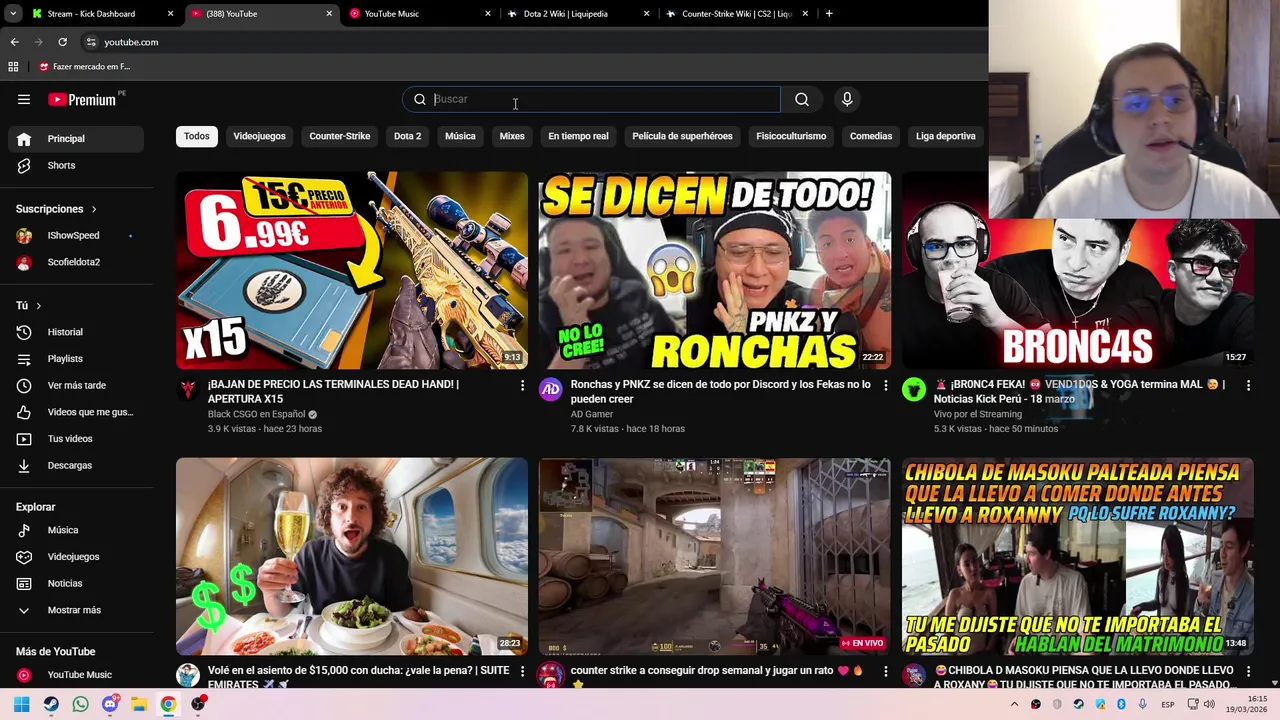
Task: Select Película de superhéroes filter chip
Action: pos(682,136)
